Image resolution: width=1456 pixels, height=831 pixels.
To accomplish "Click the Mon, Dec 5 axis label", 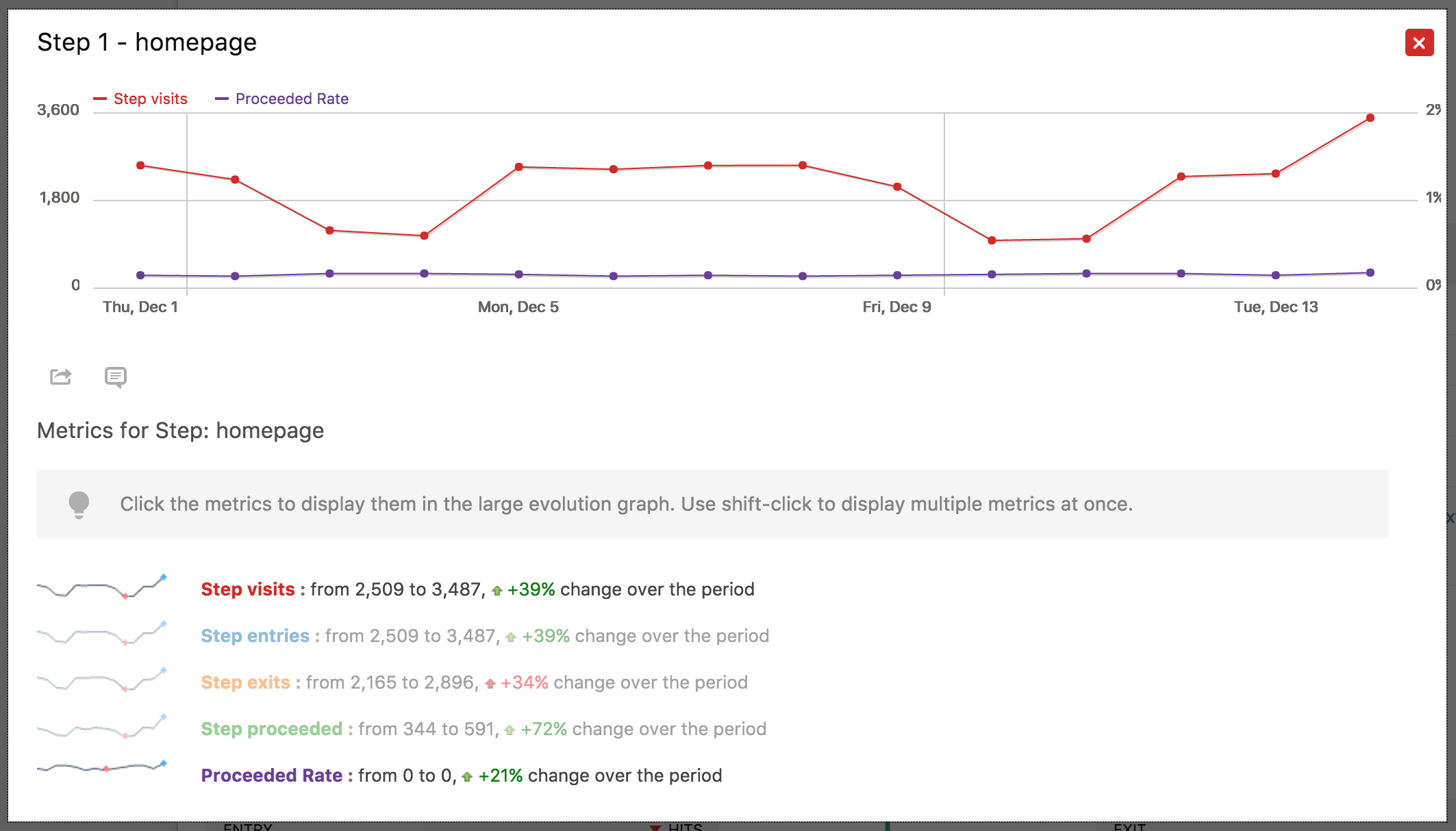I will coord(518,307).
